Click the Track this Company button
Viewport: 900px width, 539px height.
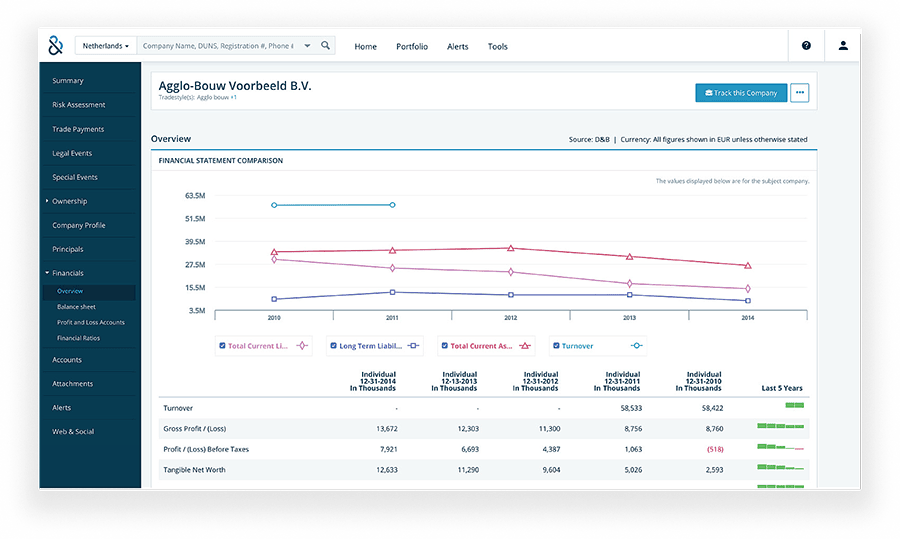[741, 92]
